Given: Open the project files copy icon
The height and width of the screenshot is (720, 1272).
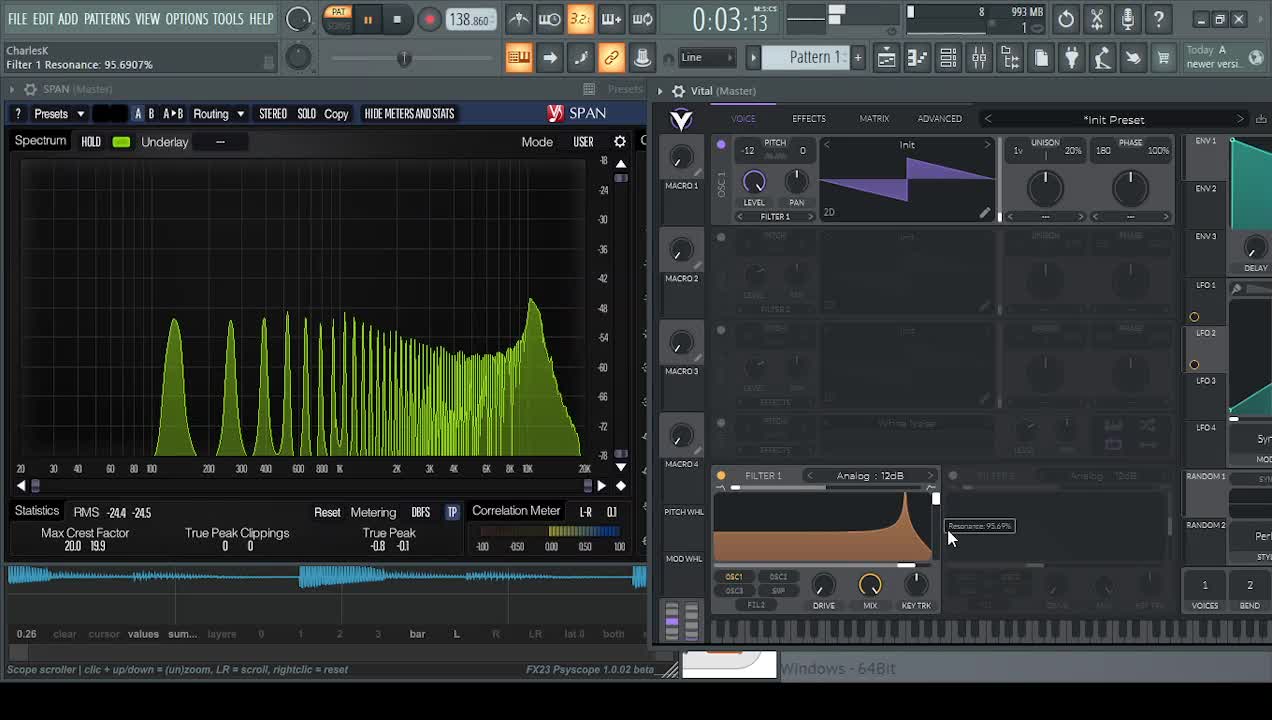Looking at the screenshot, I should (x=1041, y=58).
